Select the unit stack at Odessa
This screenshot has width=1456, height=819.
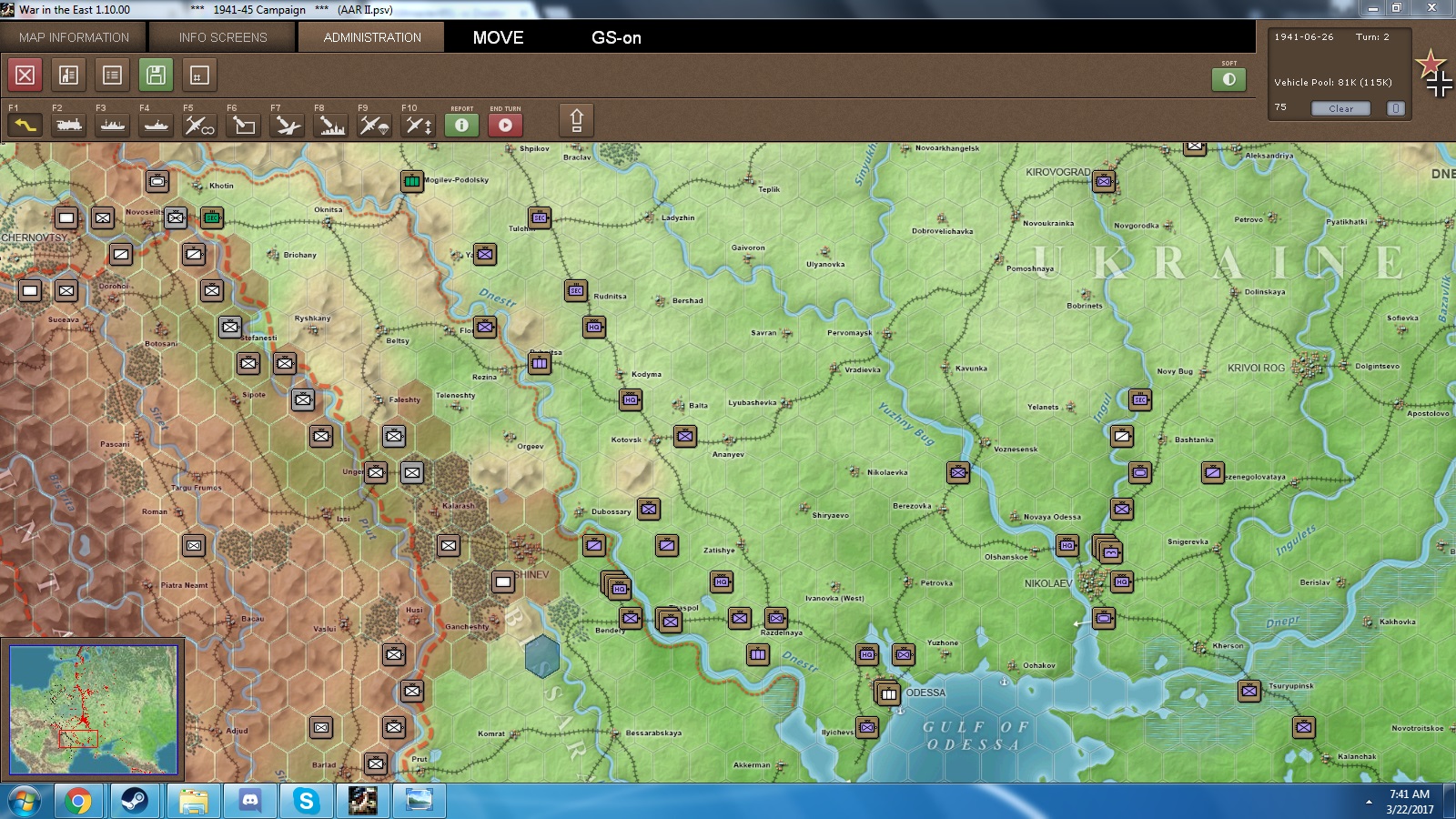887,693
